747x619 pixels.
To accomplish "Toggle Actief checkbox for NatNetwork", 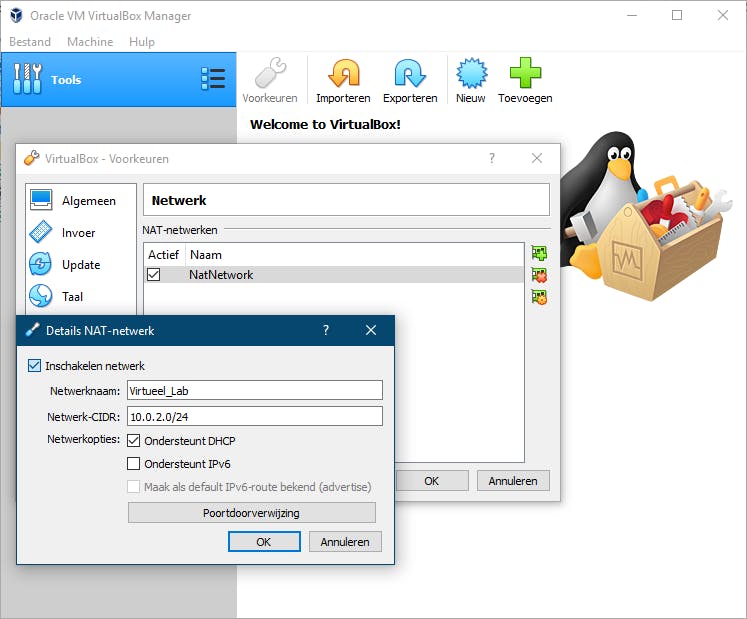I will coord(153,274).
